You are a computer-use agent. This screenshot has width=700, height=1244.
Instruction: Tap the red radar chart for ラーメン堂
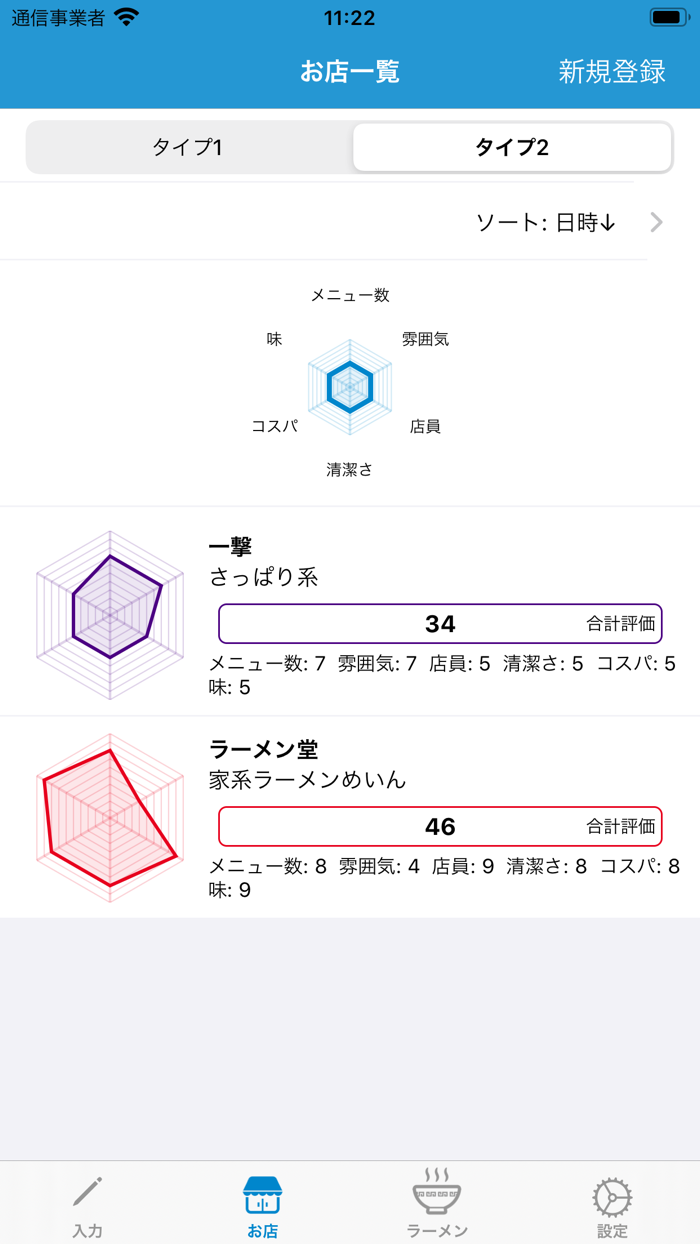tap(110, 817)
